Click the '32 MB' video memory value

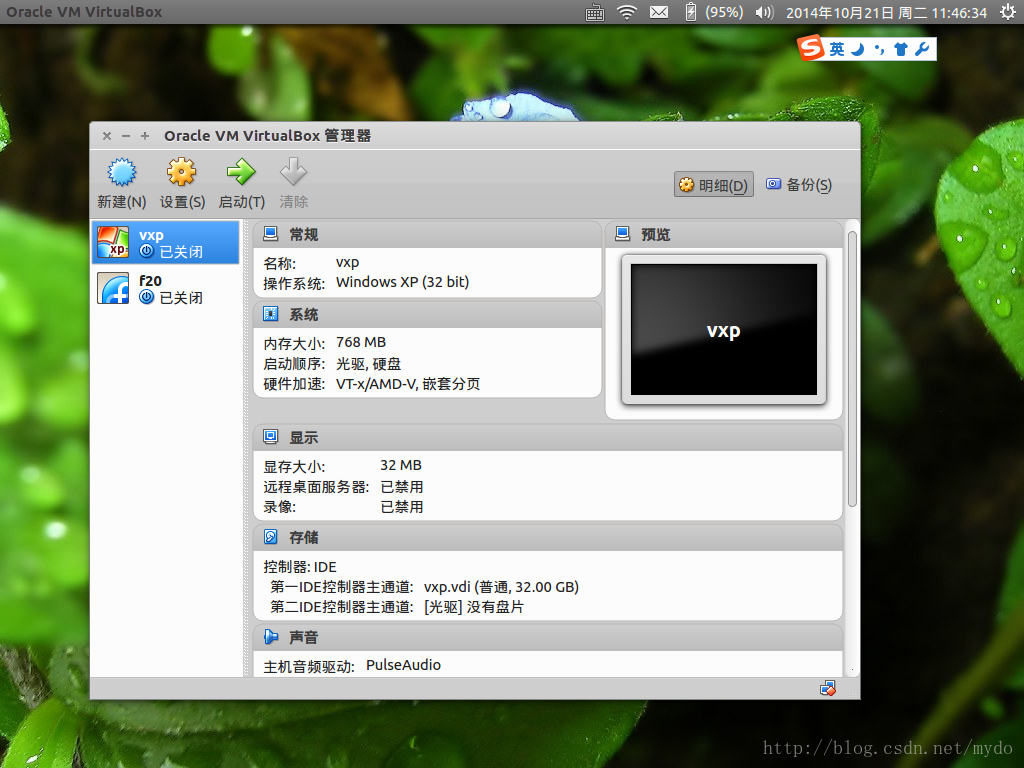[x=401, y=465]
